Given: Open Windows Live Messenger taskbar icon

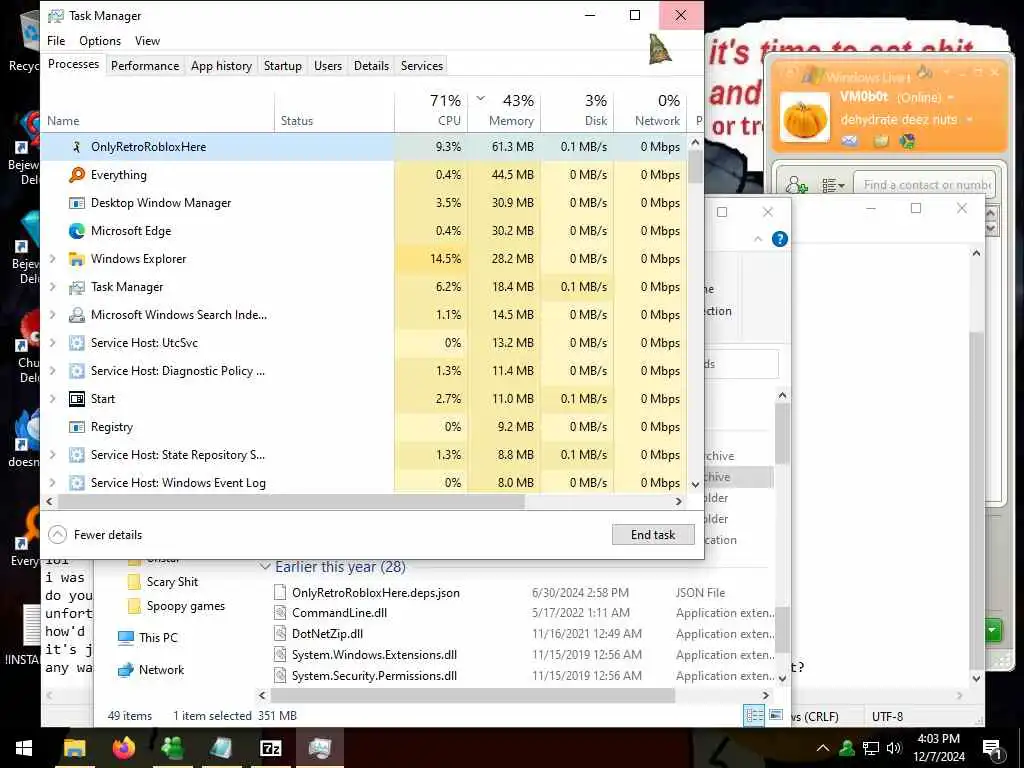Looking at the screenshot, I should click(172, 748).
